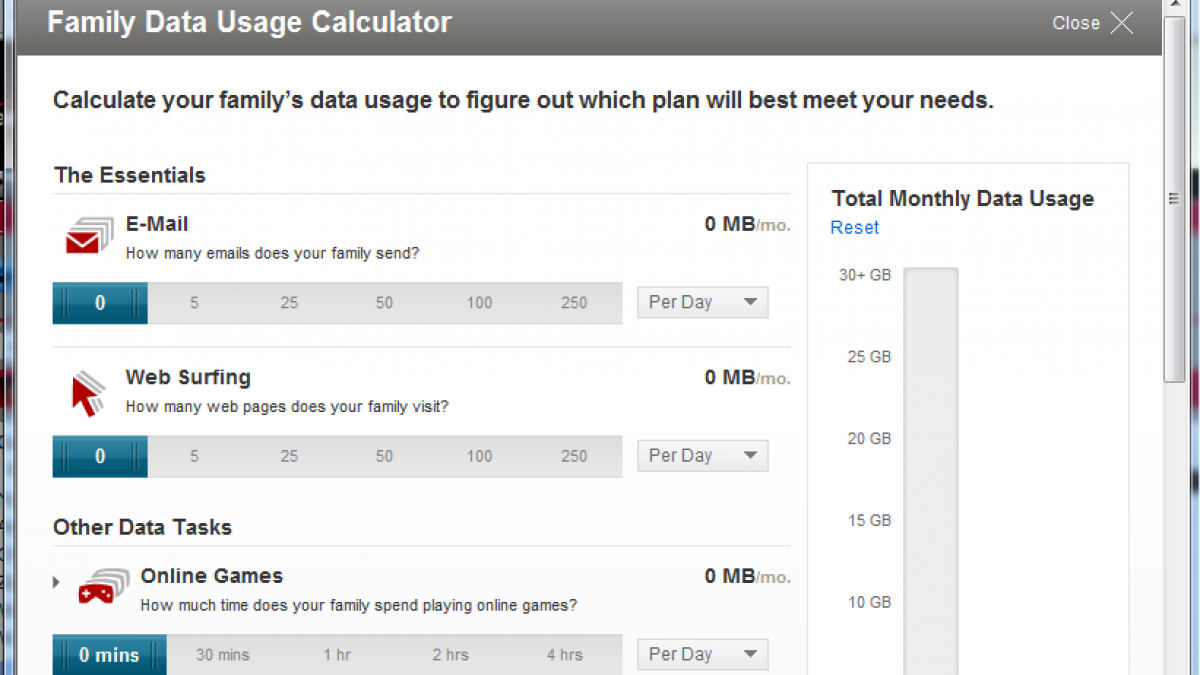Set E-Mail slider to 50 emails
This screenshot has height=675, width=1200.
384,303
